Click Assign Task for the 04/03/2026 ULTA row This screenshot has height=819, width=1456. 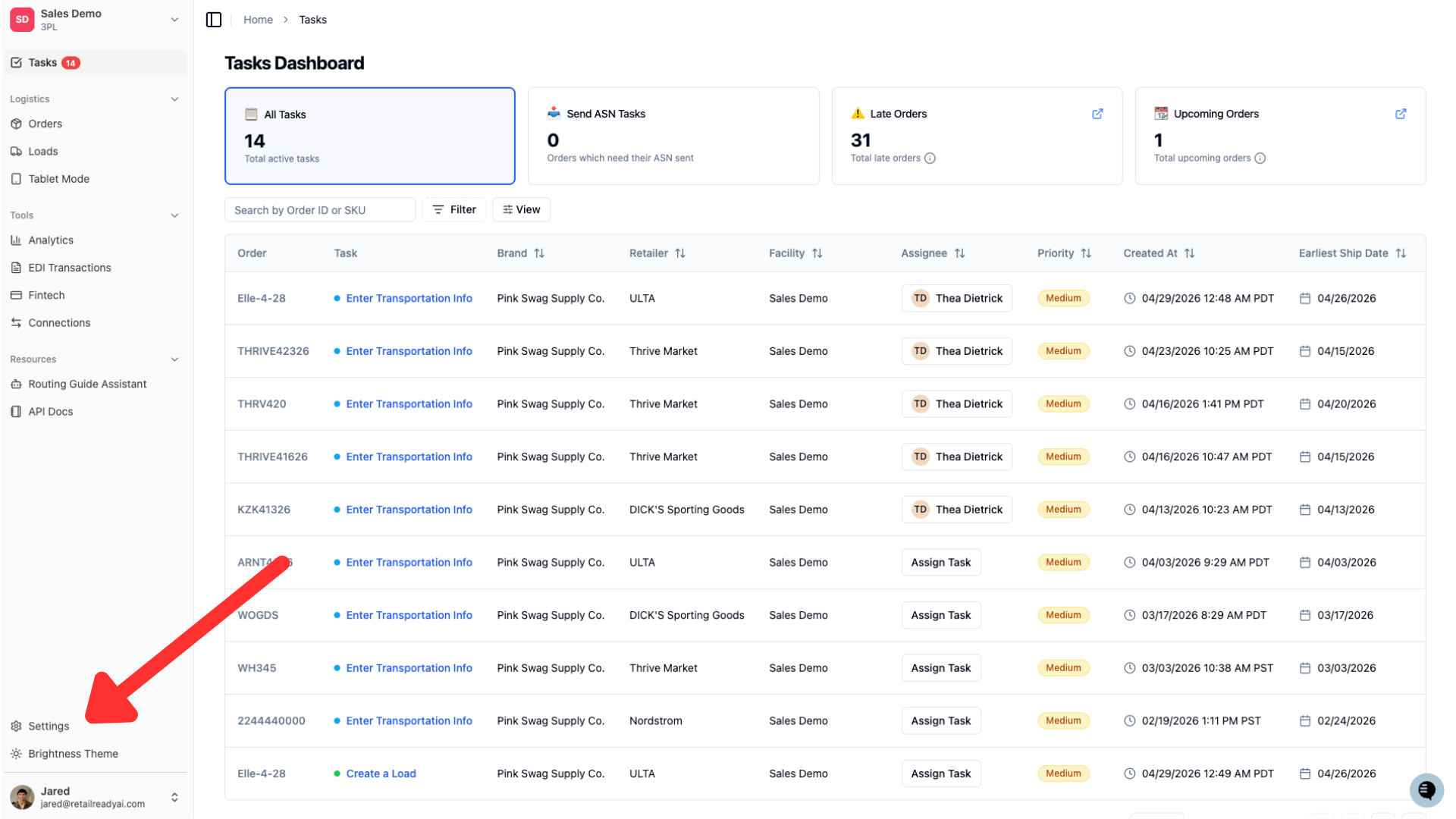(941, 563)
